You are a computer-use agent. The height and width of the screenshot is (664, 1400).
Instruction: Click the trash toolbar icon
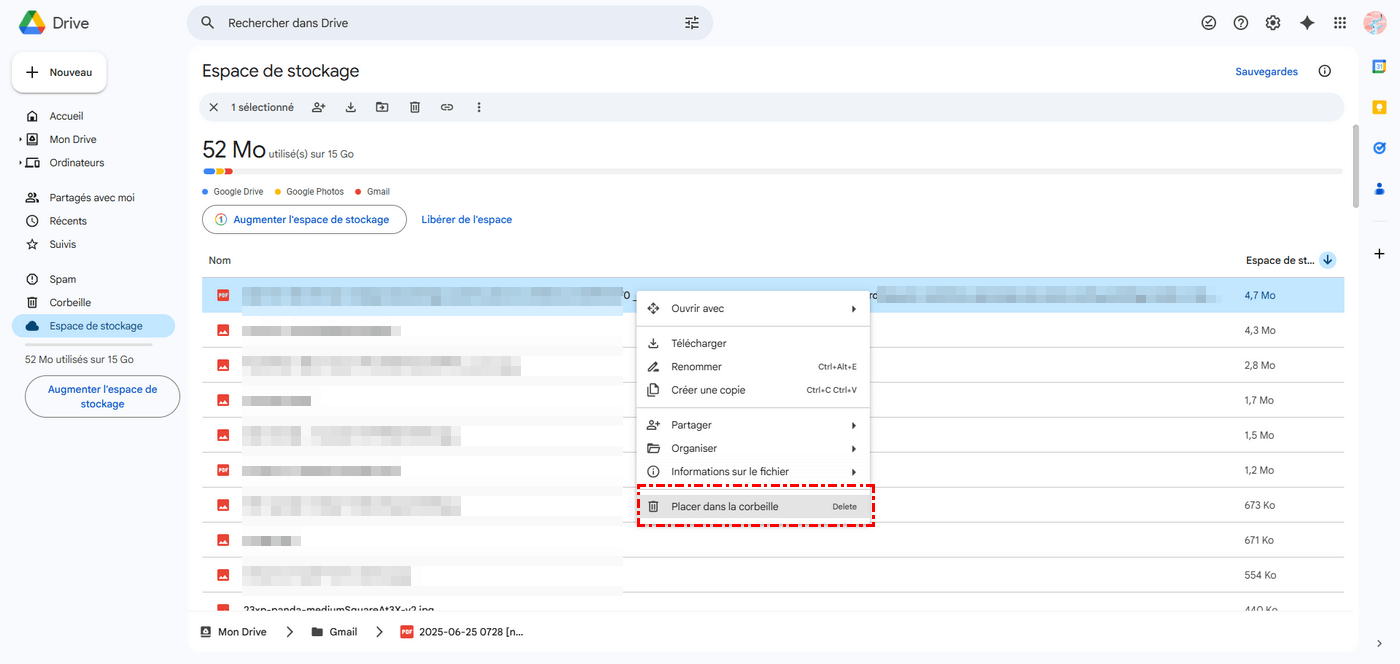pyautogui.click(x=415, y=107)
